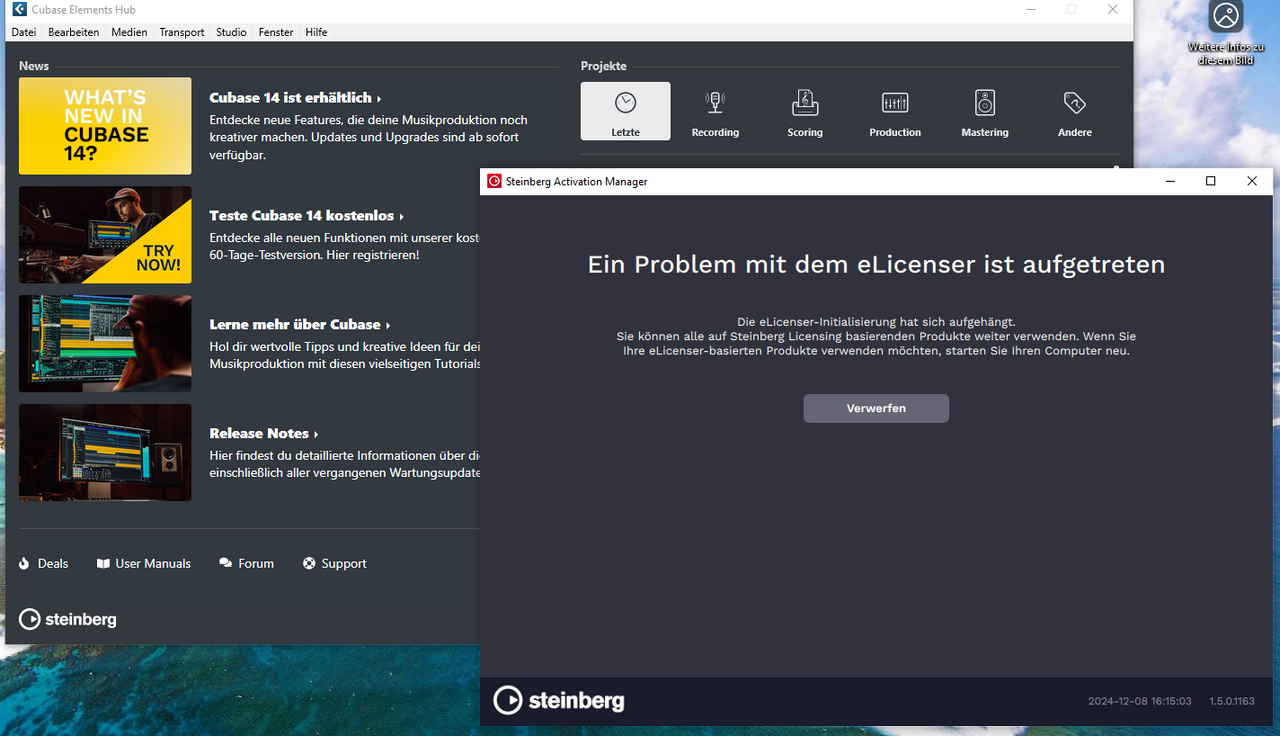
Task: Click the steinberg logo in the Cubase Hub
Action: (68, 620)
